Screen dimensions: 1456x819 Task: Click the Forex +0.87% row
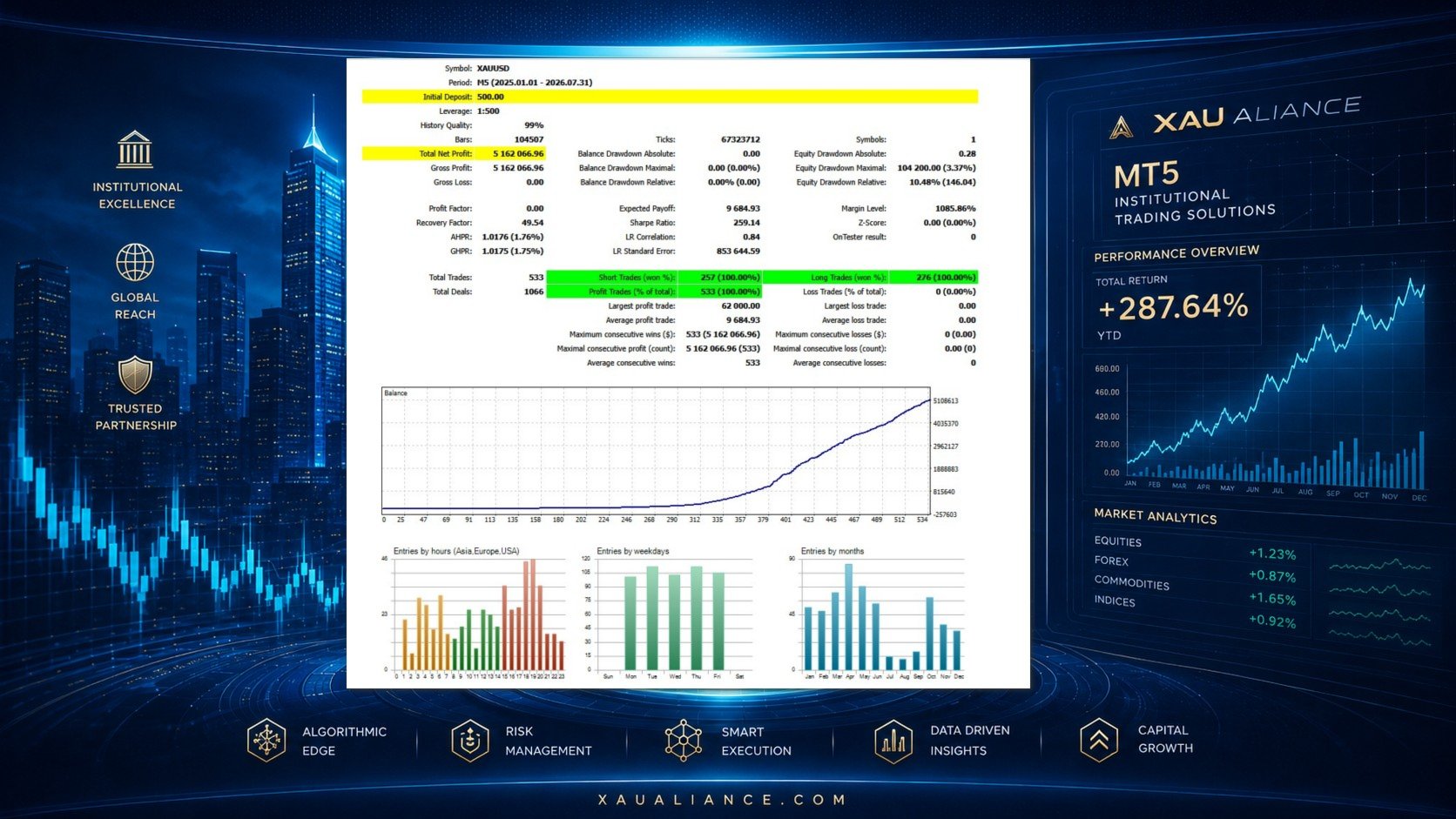point(1195,568)
